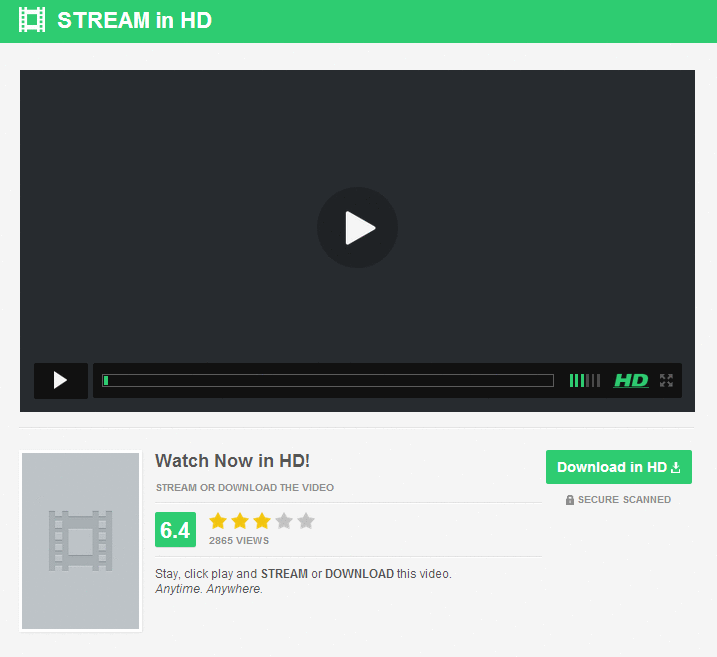Adjust the volume level bars
The height and width of the screenshot is (657, 717).
coord(585,380)
